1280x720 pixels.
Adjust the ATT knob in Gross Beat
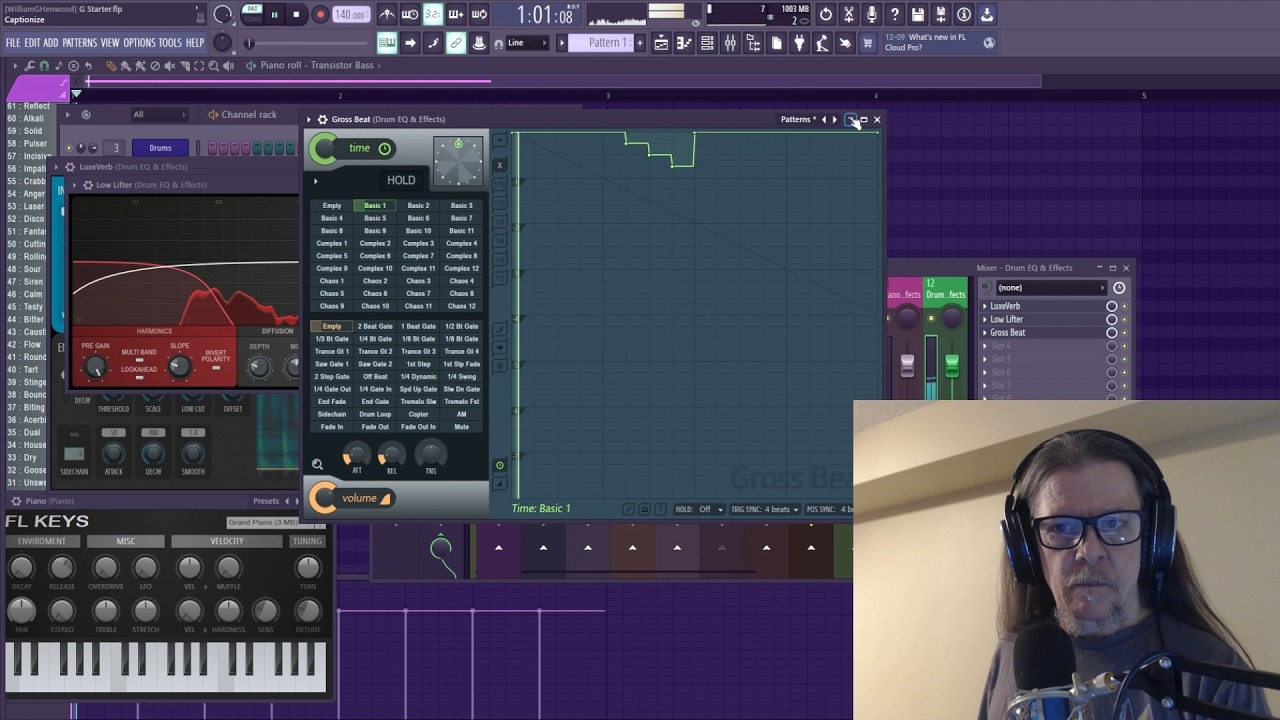click(356, 455)
